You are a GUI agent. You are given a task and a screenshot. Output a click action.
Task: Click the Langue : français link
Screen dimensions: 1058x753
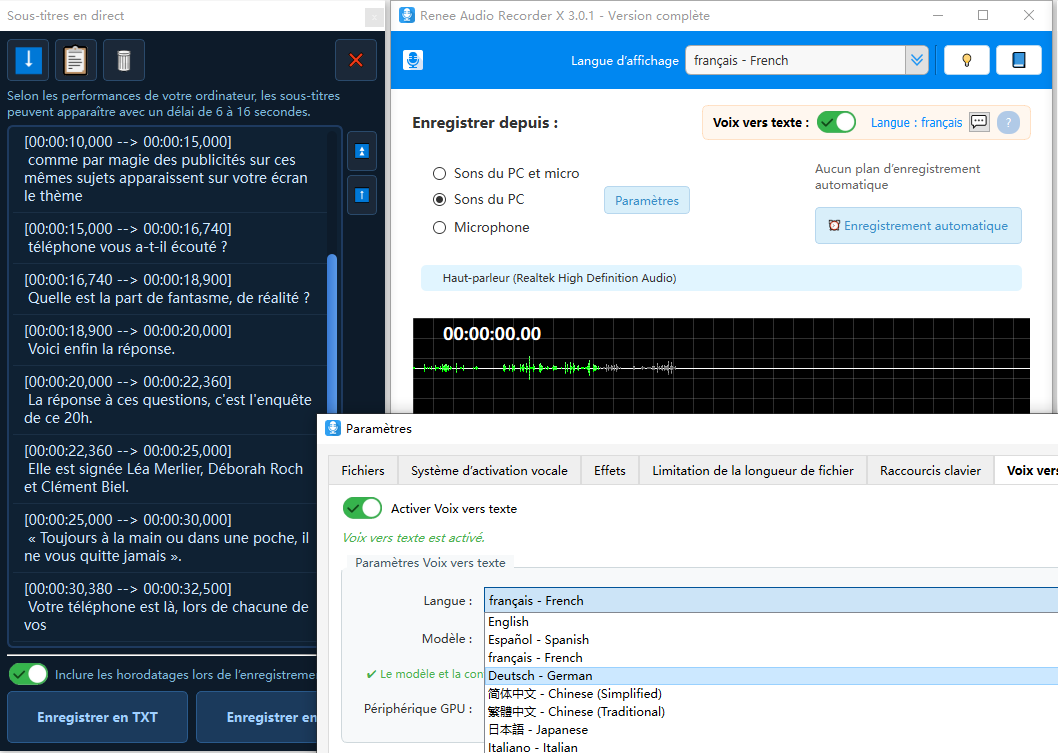point(916,122)
